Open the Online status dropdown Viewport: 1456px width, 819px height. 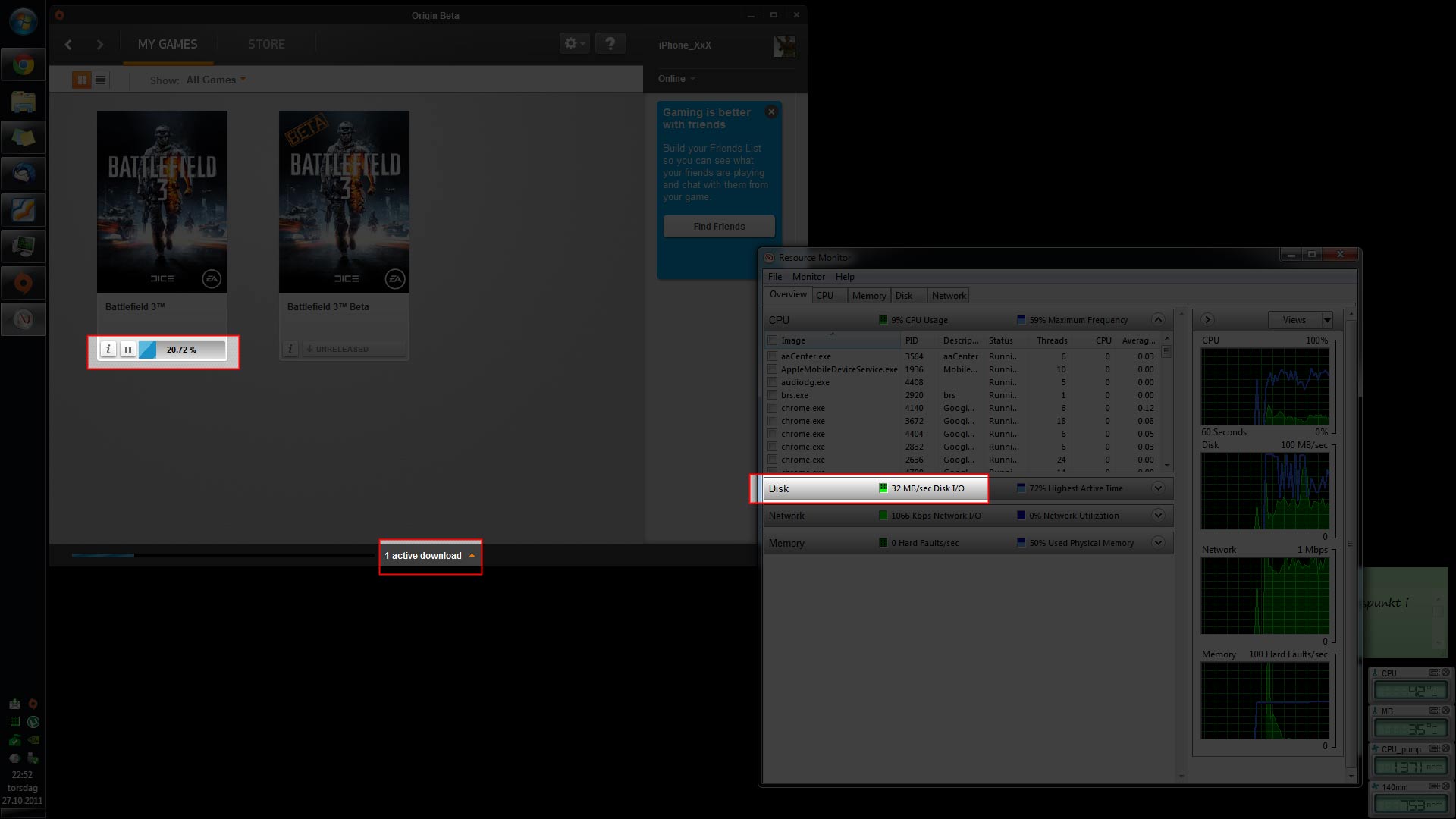676,79
